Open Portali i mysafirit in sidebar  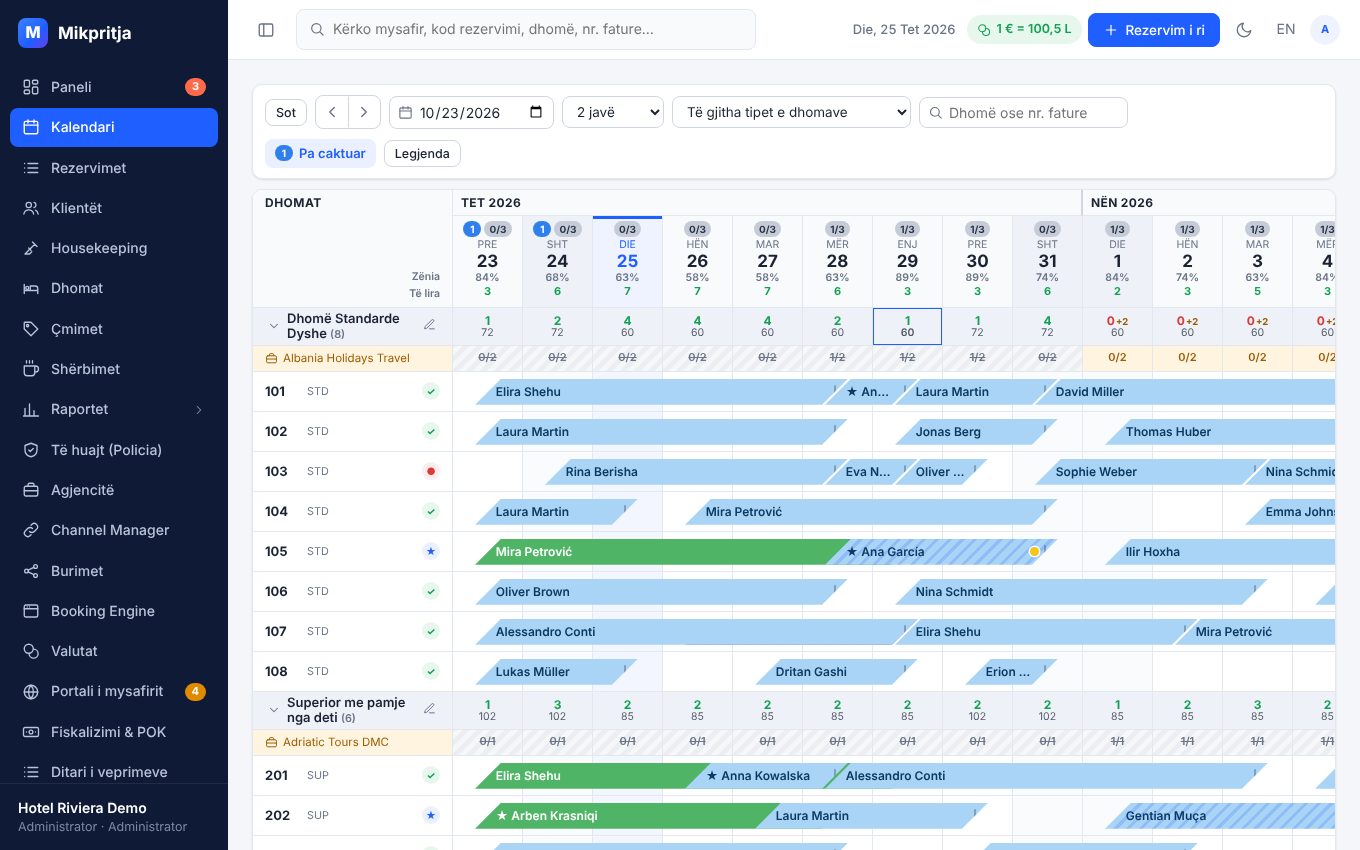coord(114,691)
